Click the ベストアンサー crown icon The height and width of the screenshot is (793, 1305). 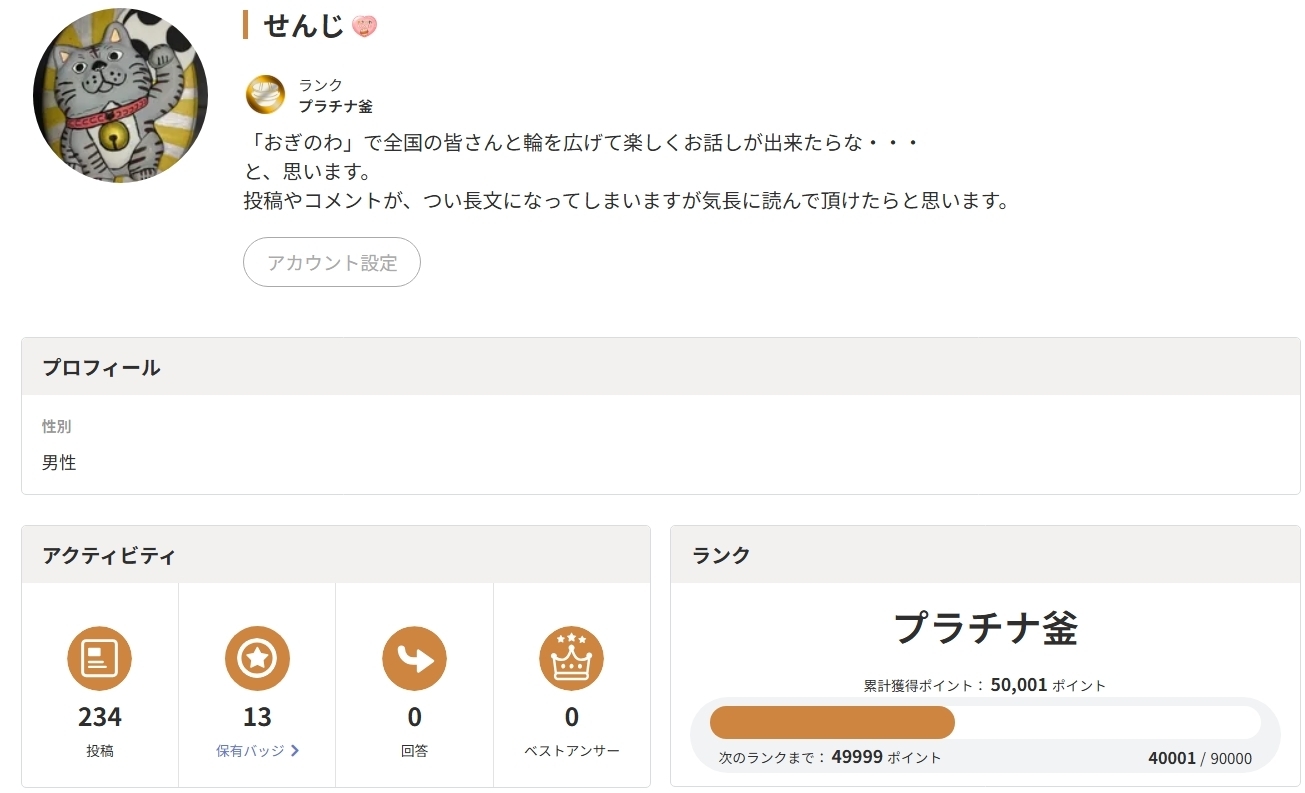click(571, 658)
